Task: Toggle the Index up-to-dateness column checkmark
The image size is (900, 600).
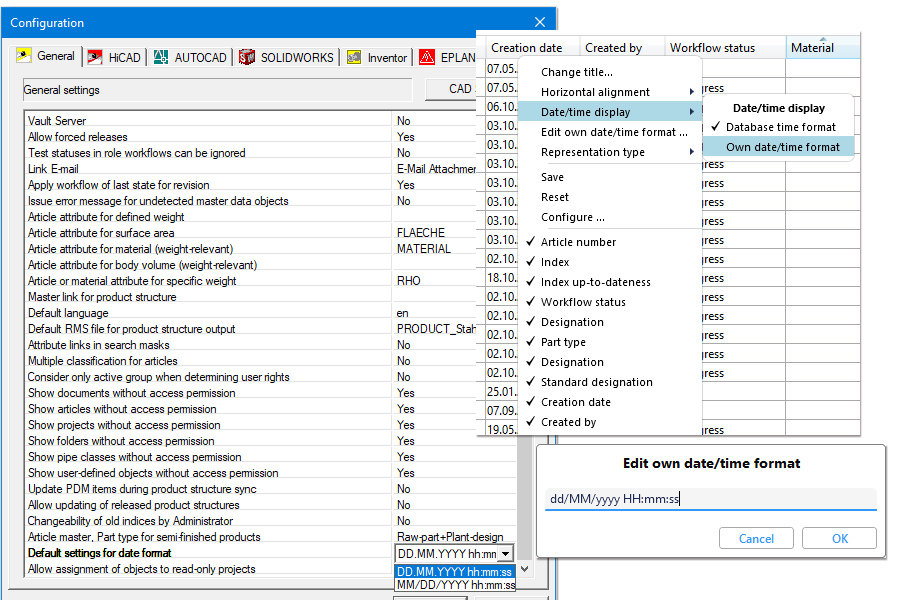Action: 530,282
